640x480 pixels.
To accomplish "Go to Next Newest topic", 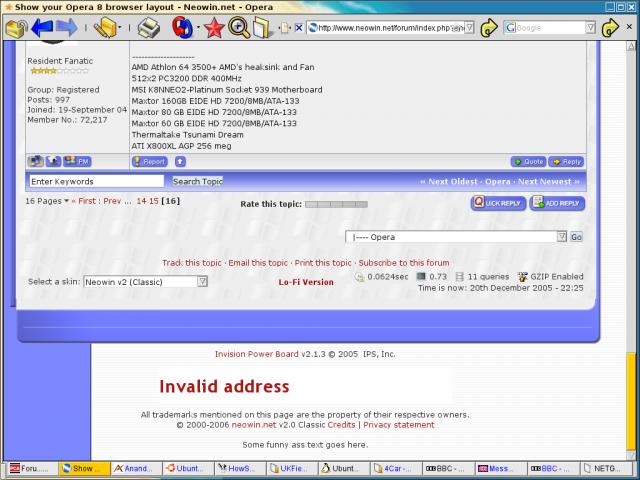I will (544, 182).
